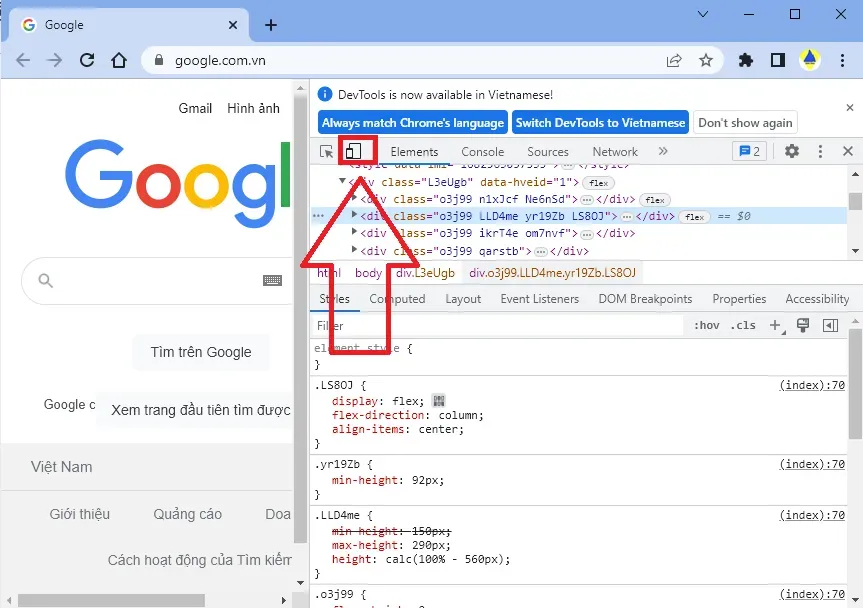Open the on-screen keyboard icon in search box
This screenshot has width=863, height=608.
tap(272, 281)
